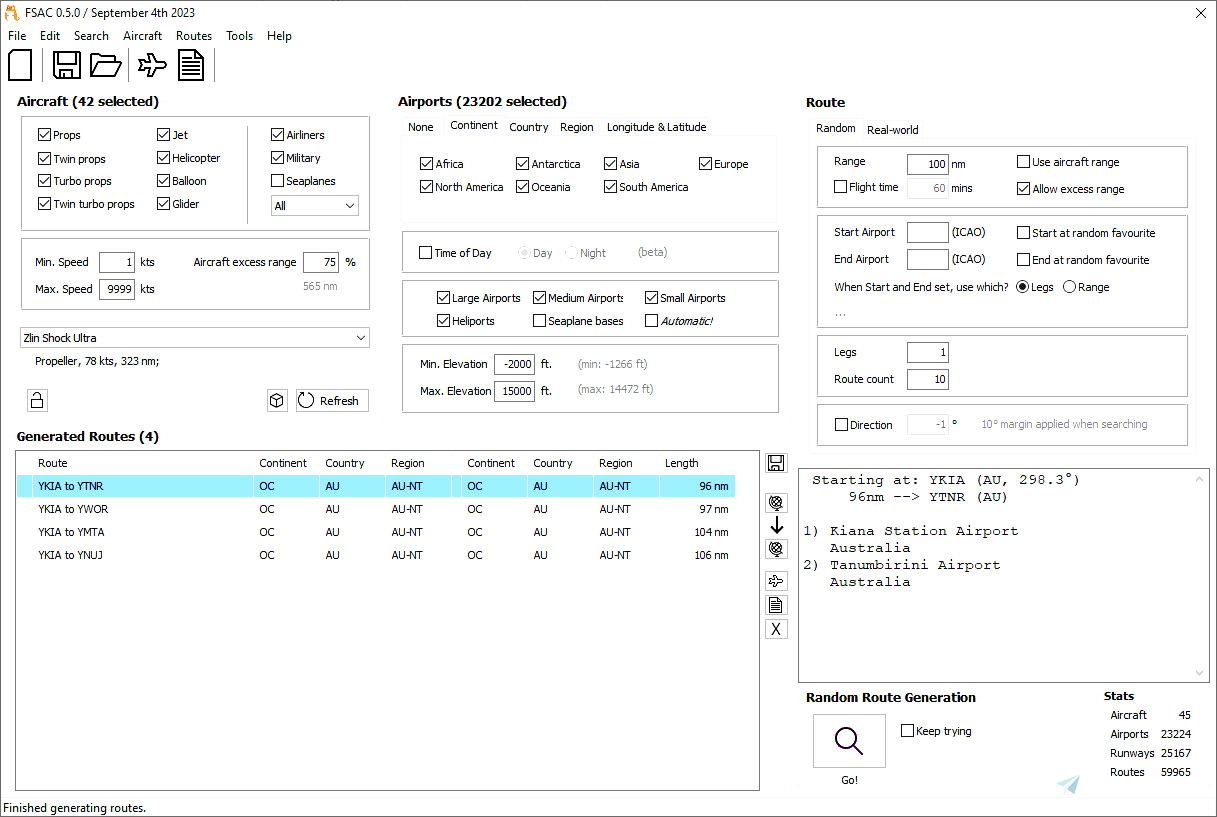Click the floppy disk save icon in toolbar
1217x817 pixels.
pyautogui.click(x=67, y=65)
